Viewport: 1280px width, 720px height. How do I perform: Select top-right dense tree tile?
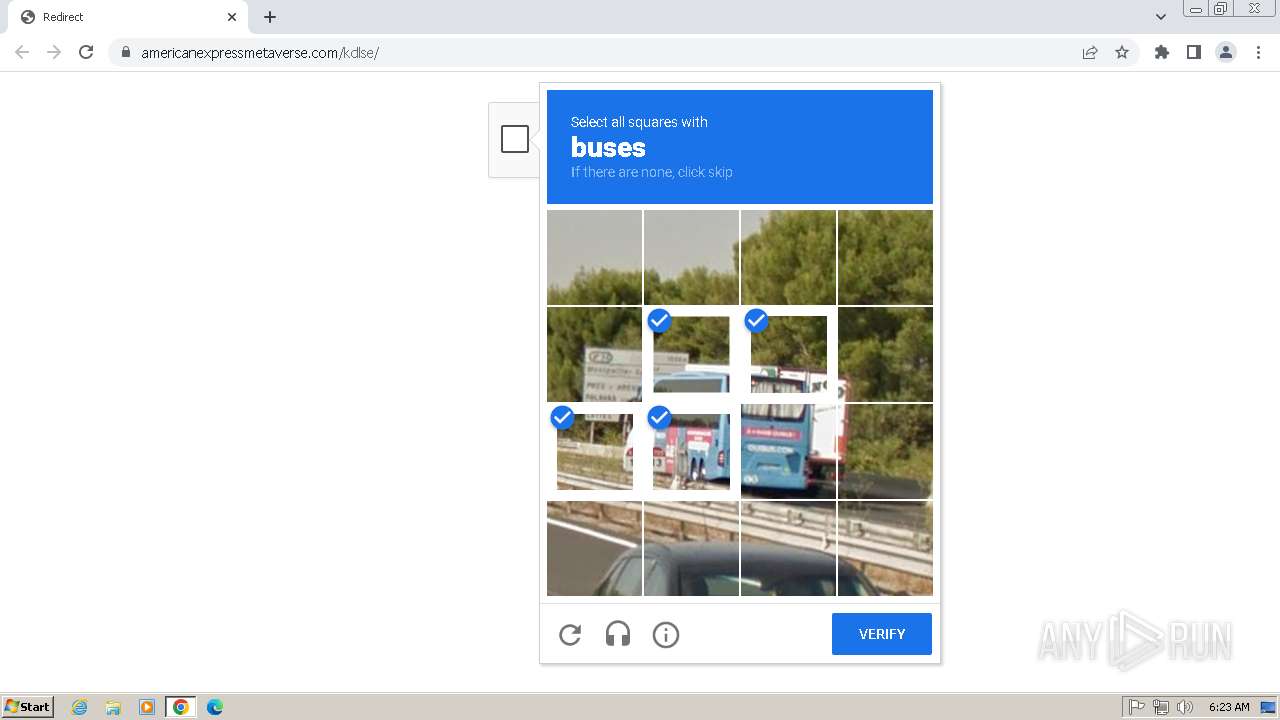click(885, 257)
